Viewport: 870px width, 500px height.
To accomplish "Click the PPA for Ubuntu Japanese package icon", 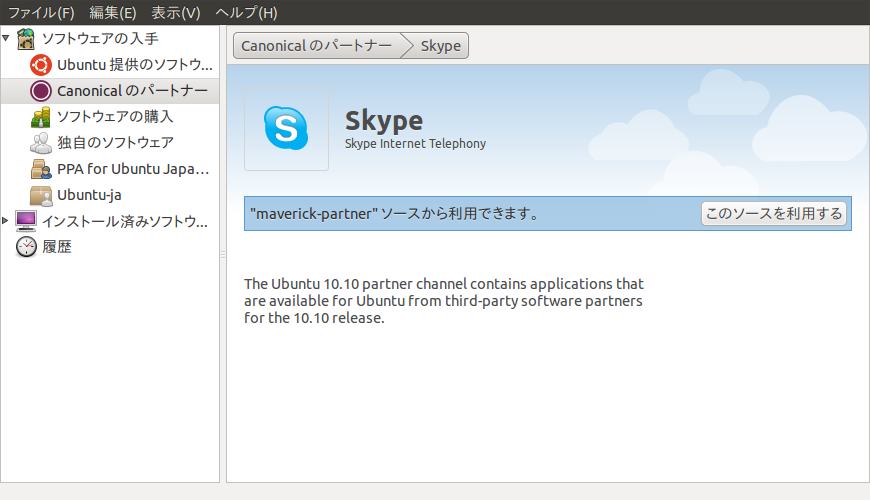I will (41, 169).
